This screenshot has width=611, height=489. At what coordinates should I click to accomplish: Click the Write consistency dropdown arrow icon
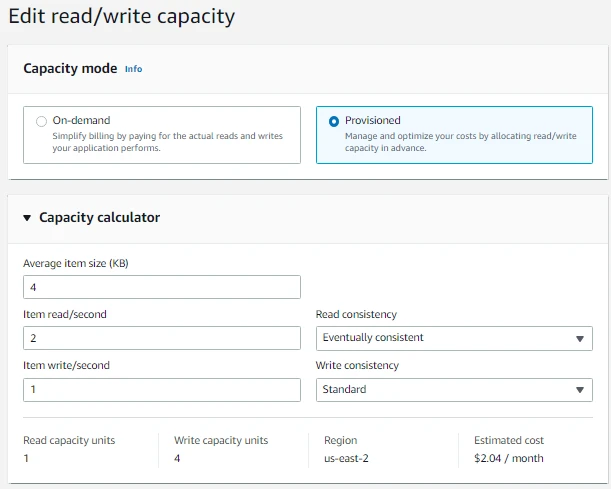580,391
